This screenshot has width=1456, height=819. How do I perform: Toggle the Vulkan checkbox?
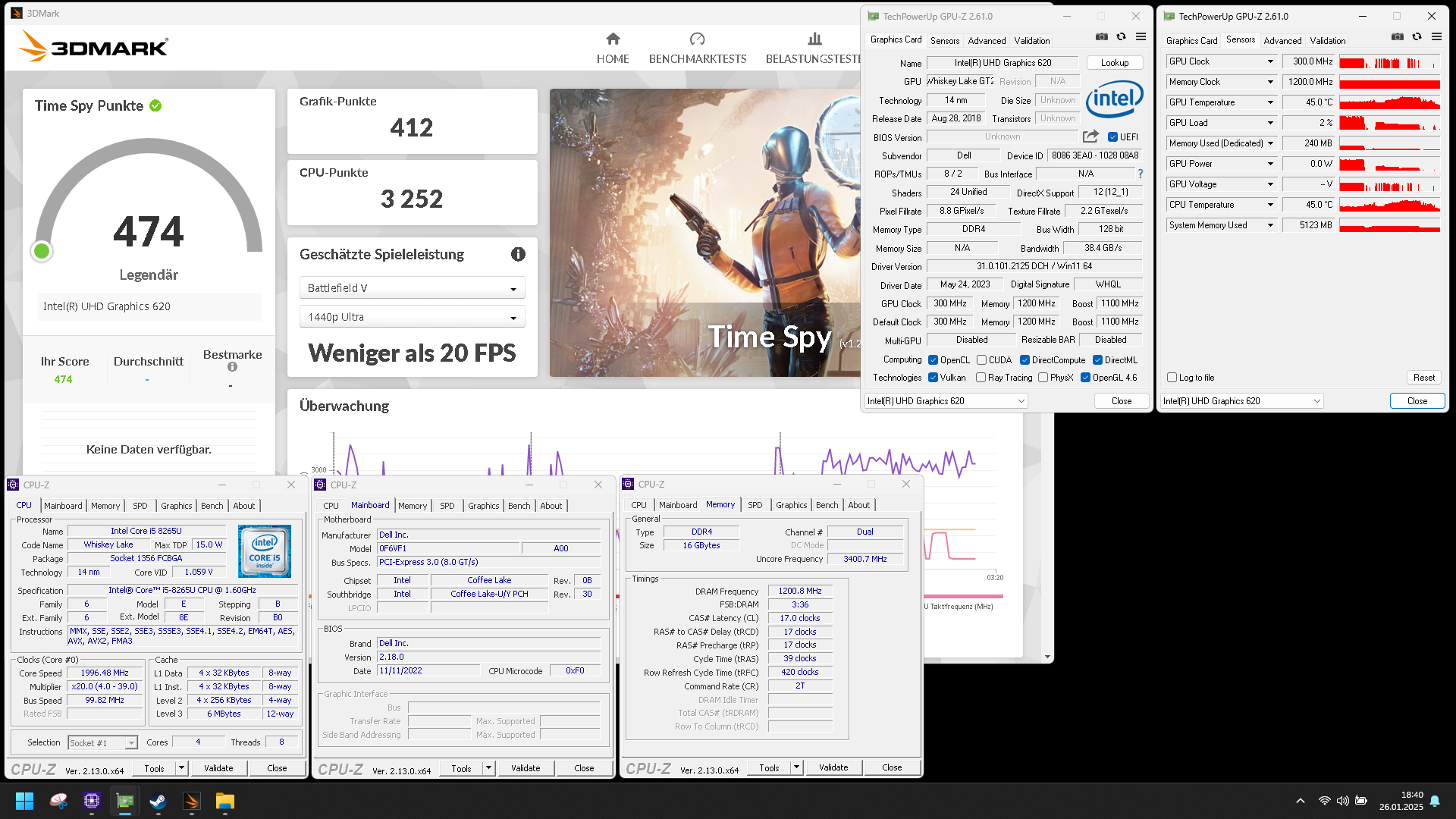click(934, 378)
